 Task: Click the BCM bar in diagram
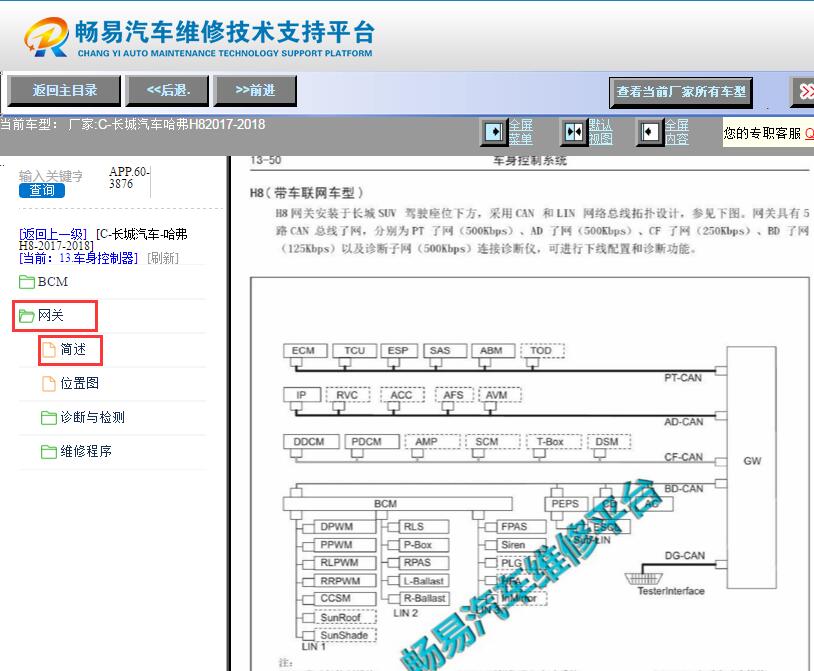[x=398, y=504]
